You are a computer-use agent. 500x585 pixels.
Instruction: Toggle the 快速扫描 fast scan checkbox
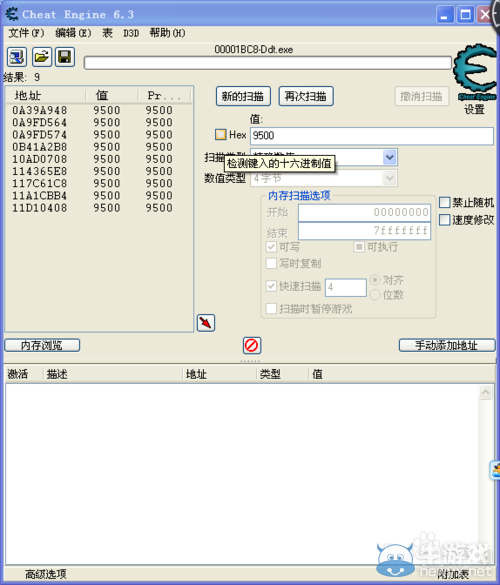(x=271, y=286)
